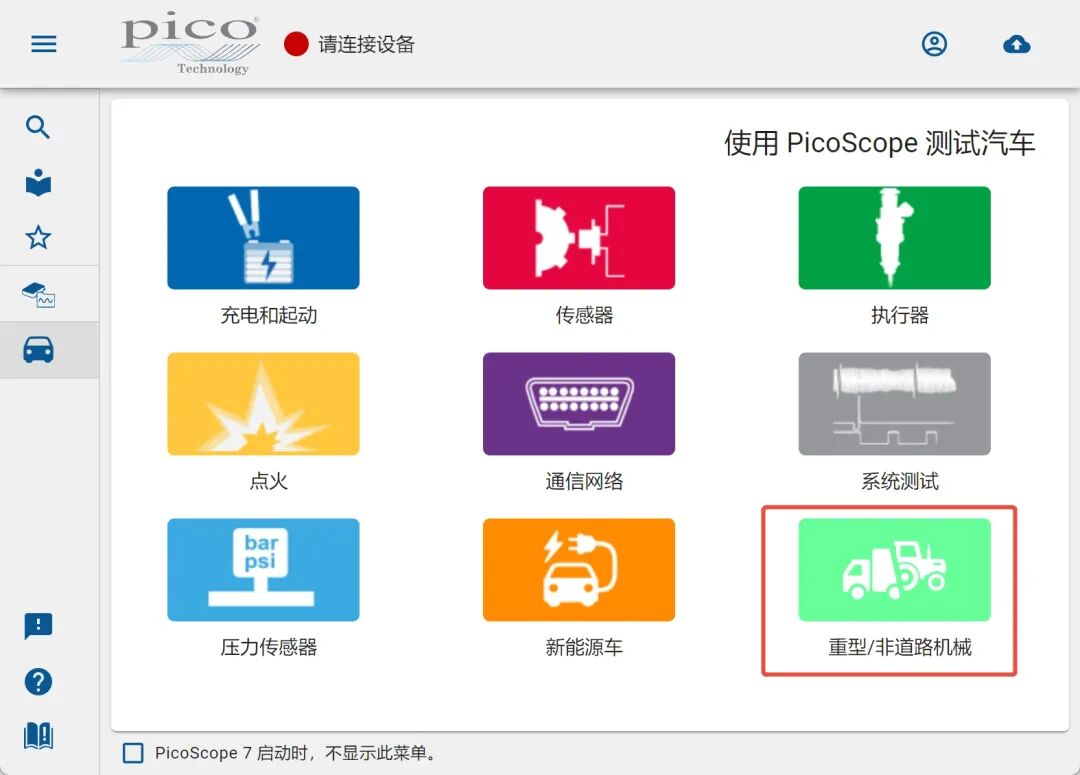Click the 执行器 label text

coord(900,316)
